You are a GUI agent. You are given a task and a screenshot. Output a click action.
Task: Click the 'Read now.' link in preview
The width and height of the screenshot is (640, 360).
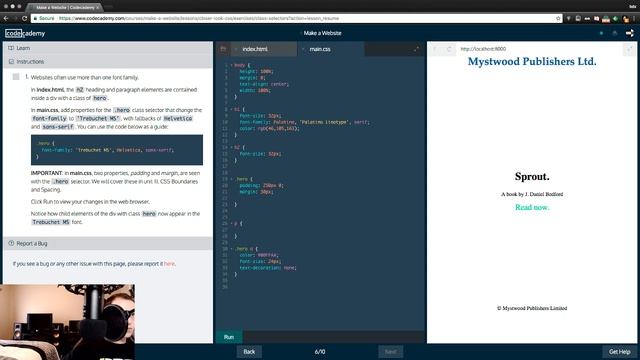532,207
